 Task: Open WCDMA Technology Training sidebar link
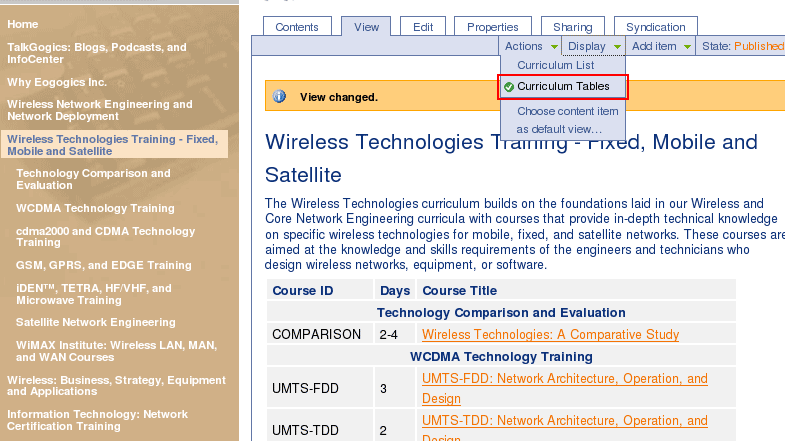point(95,208)
